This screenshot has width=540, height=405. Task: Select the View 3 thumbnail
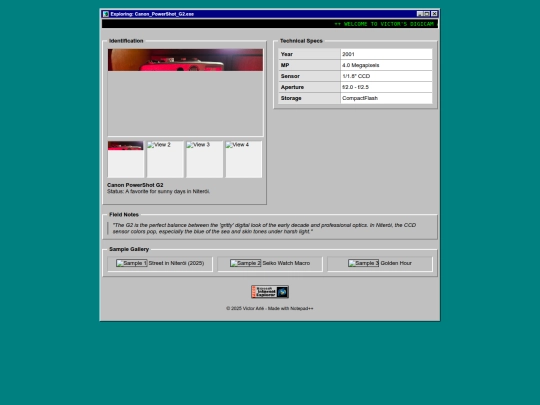click(x=204, y=159)
